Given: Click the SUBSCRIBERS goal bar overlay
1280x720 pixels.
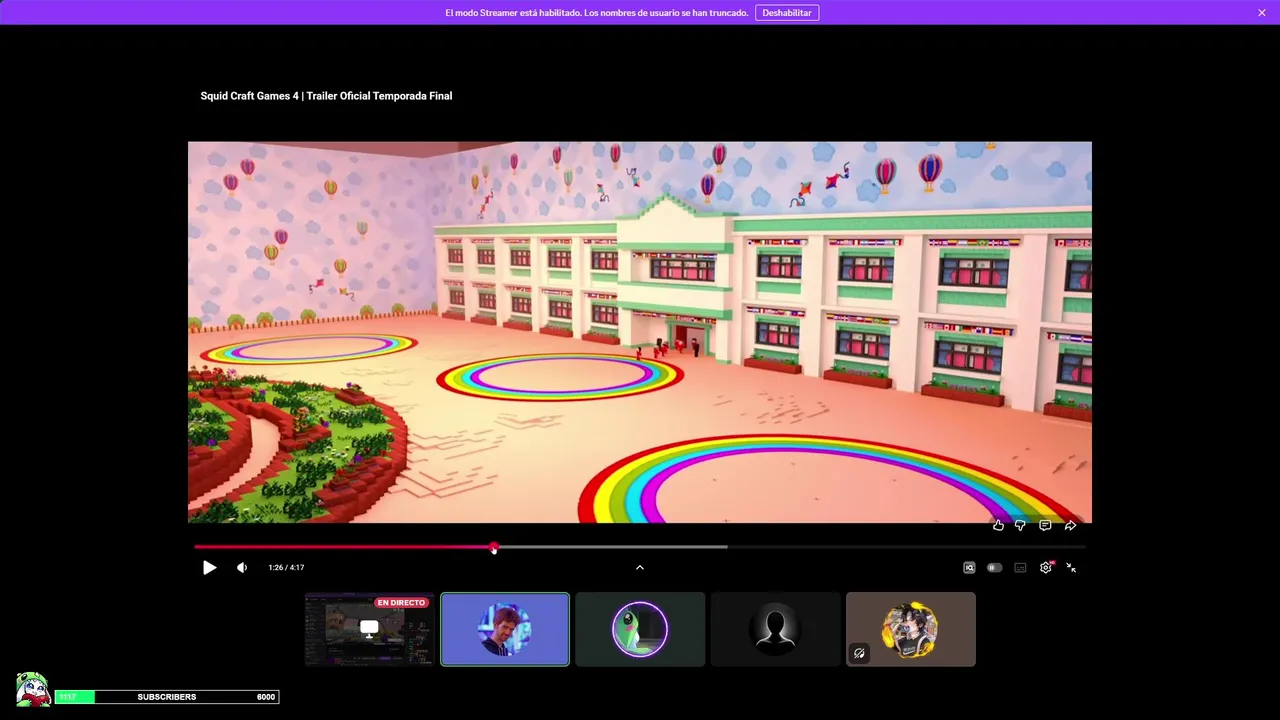Looking at the screenshot, I should point(167,697).
